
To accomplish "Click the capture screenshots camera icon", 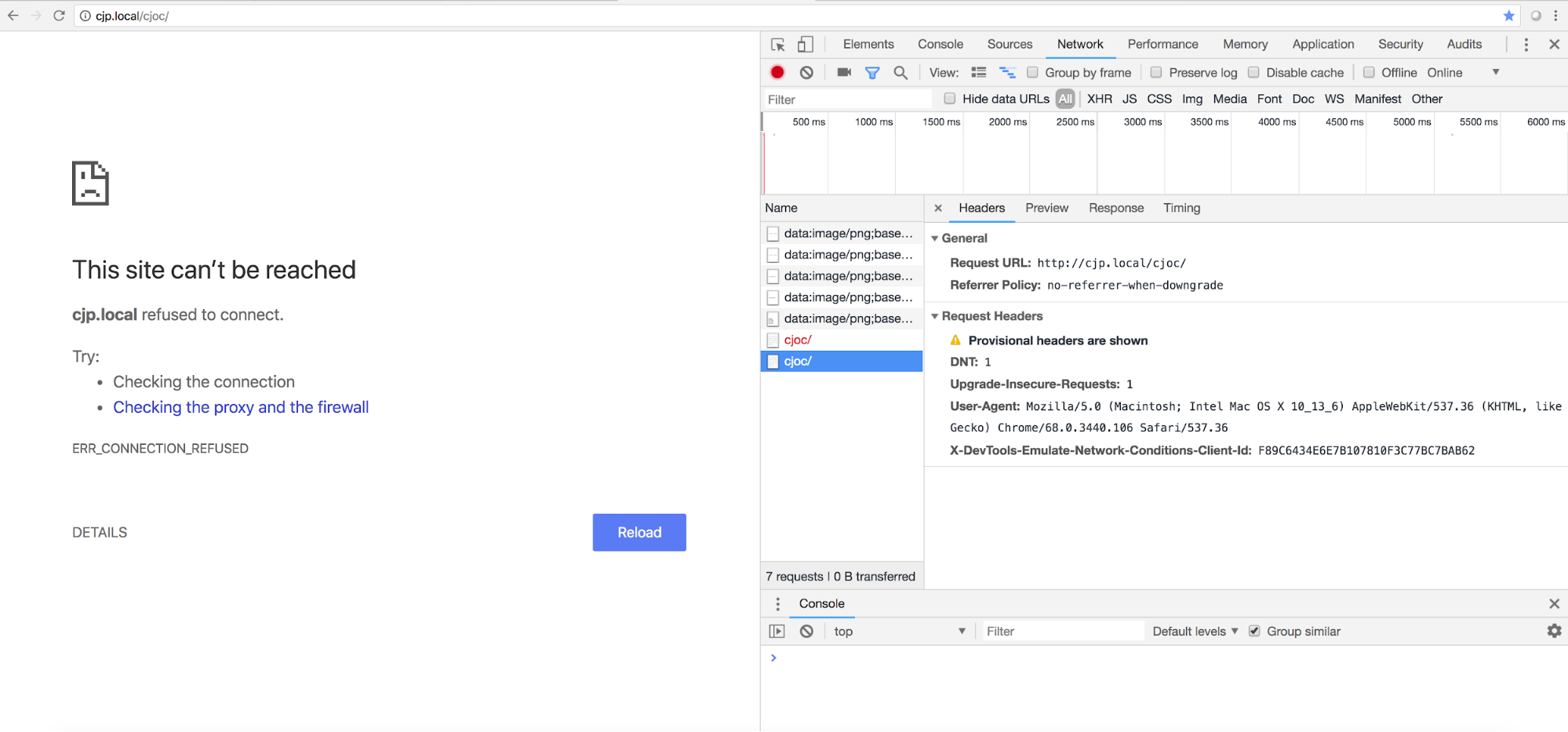I will [x=844, y=72].
